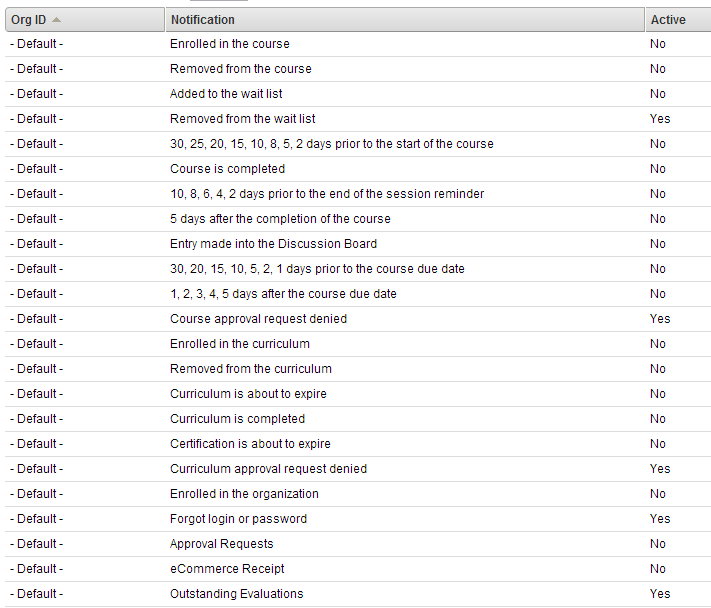Open the 'Approval Requests' notification

[221, 544]
